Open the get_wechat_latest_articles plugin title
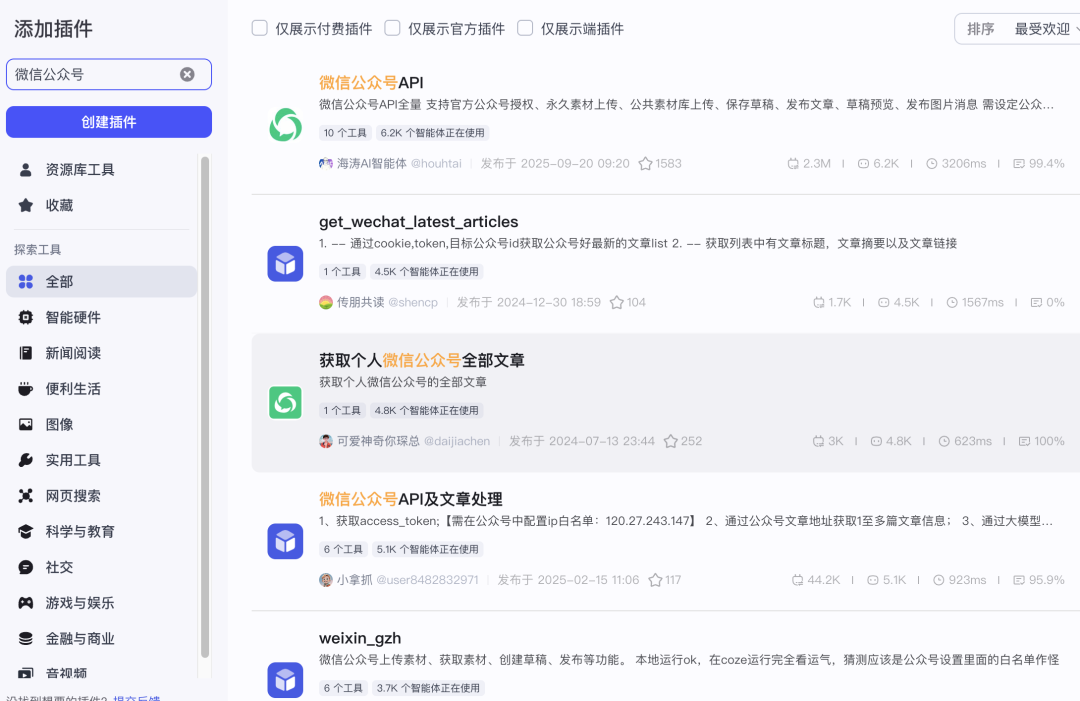Viewport: 1080px width, 701px height. pyautogui.click(x=419, y=222)
